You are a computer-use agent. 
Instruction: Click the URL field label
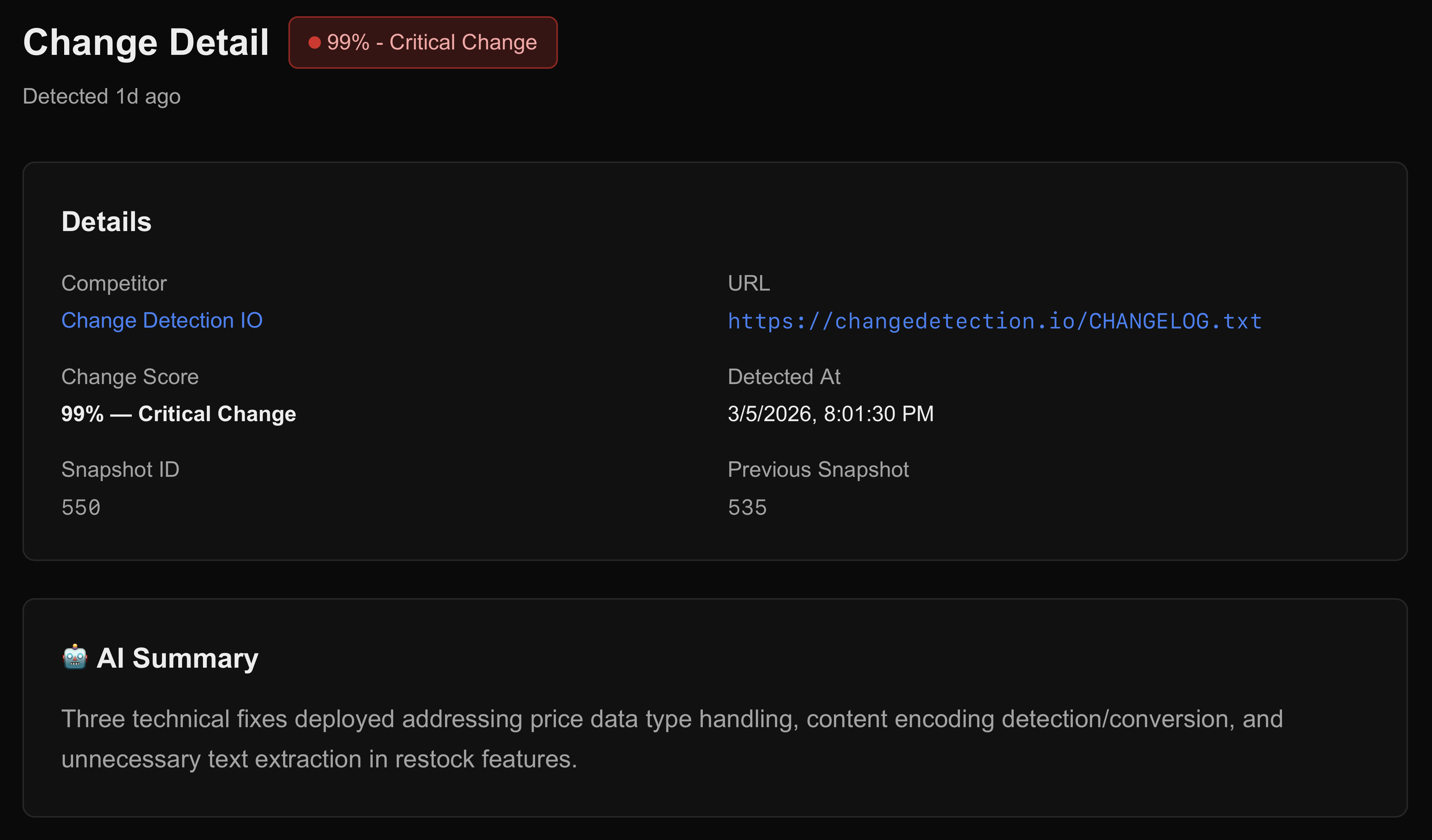[x=748, y=283]
